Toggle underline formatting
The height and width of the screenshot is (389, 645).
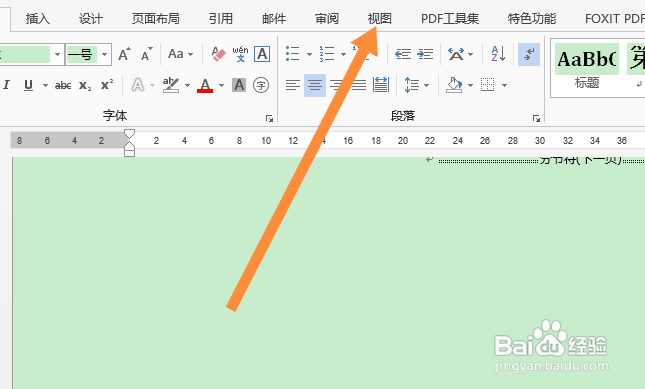point(28,85)
